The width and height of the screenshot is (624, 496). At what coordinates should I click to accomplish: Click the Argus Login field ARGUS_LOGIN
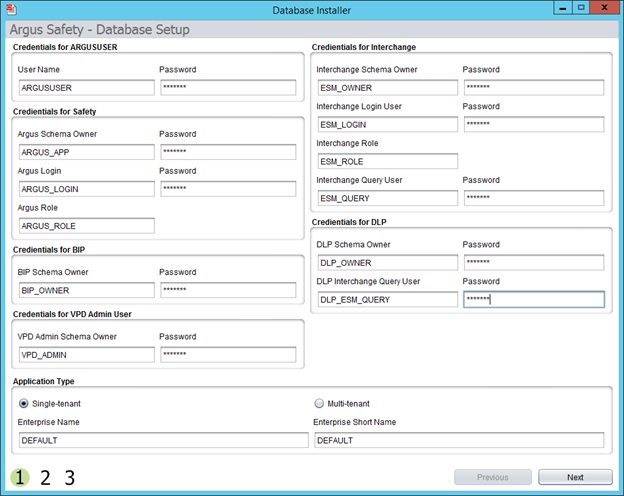pos(87,189)
